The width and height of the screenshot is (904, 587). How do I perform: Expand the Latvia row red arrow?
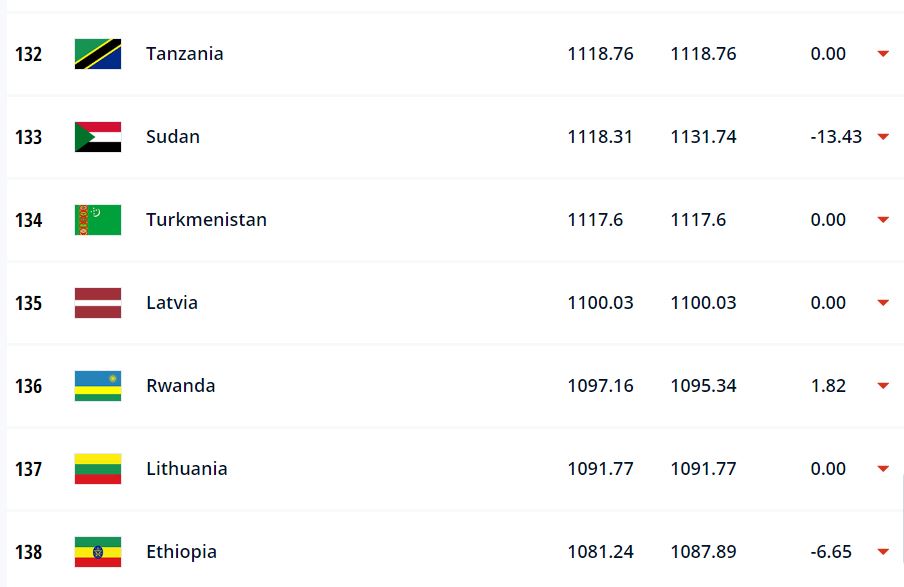(883, 303)
